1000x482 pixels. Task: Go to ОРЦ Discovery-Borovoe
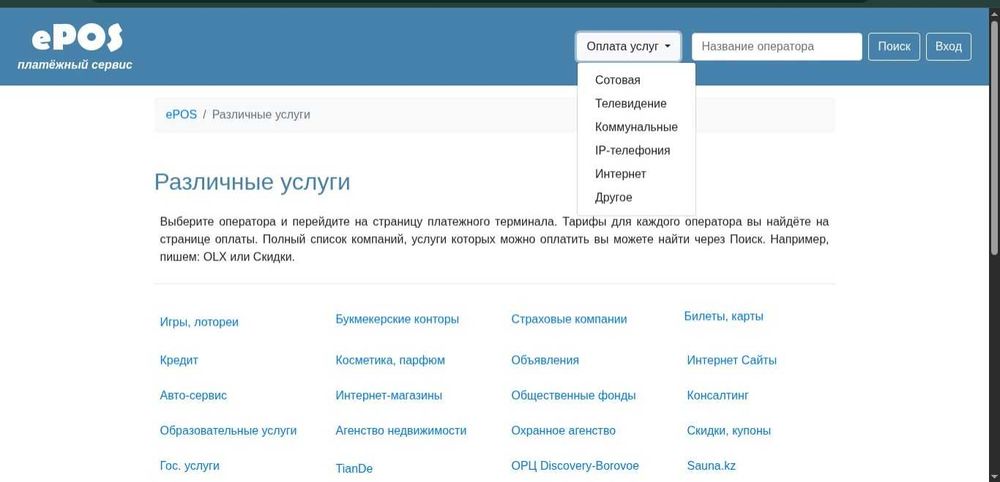click(575, 465)
